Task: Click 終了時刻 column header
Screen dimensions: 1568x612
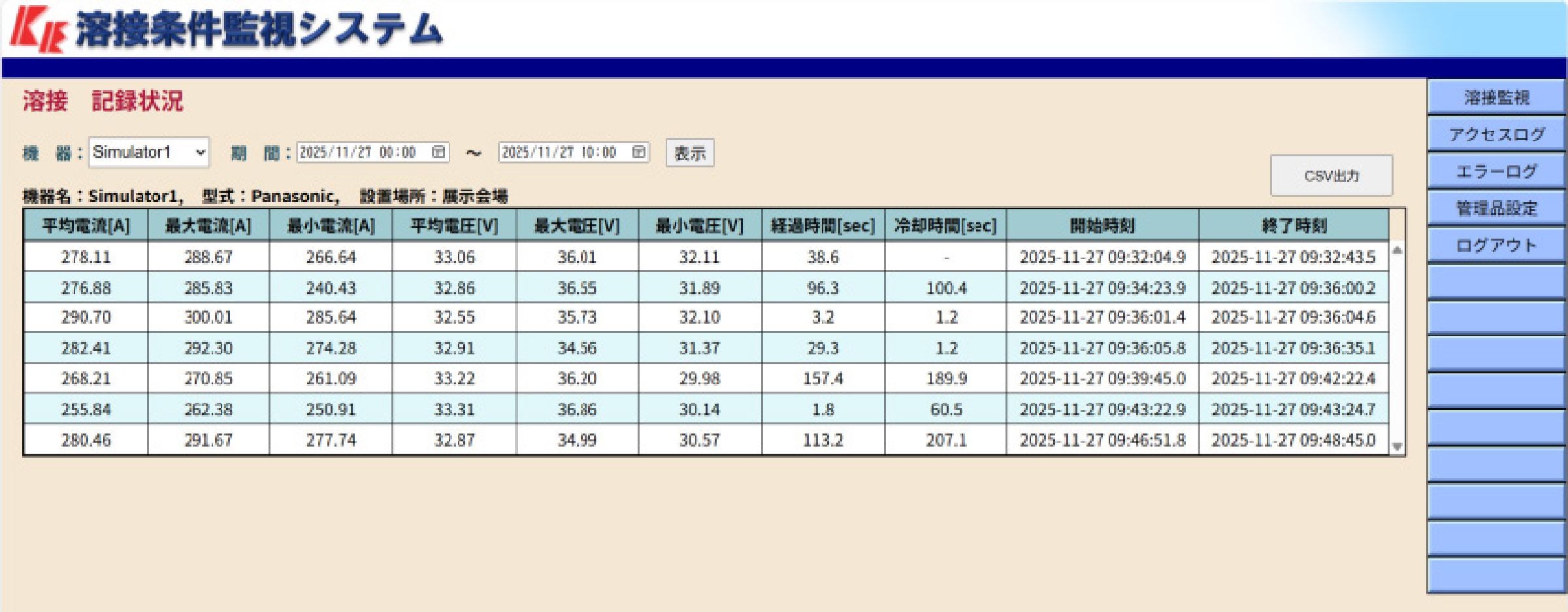Action: [x=1294, y=226]
